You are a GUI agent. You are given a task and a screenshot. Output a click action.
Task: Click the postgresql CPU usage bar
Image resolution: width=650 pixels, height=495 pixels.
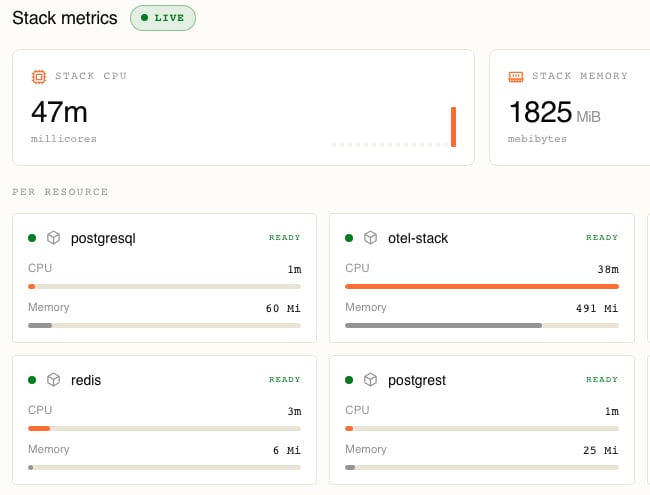point(164,286)
